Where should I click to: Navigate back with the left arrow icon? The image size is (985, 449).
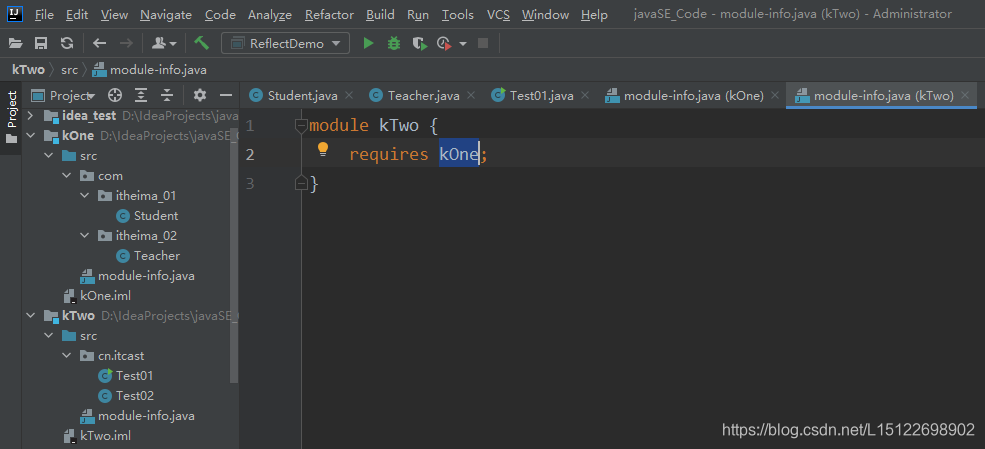click(99, 43)
